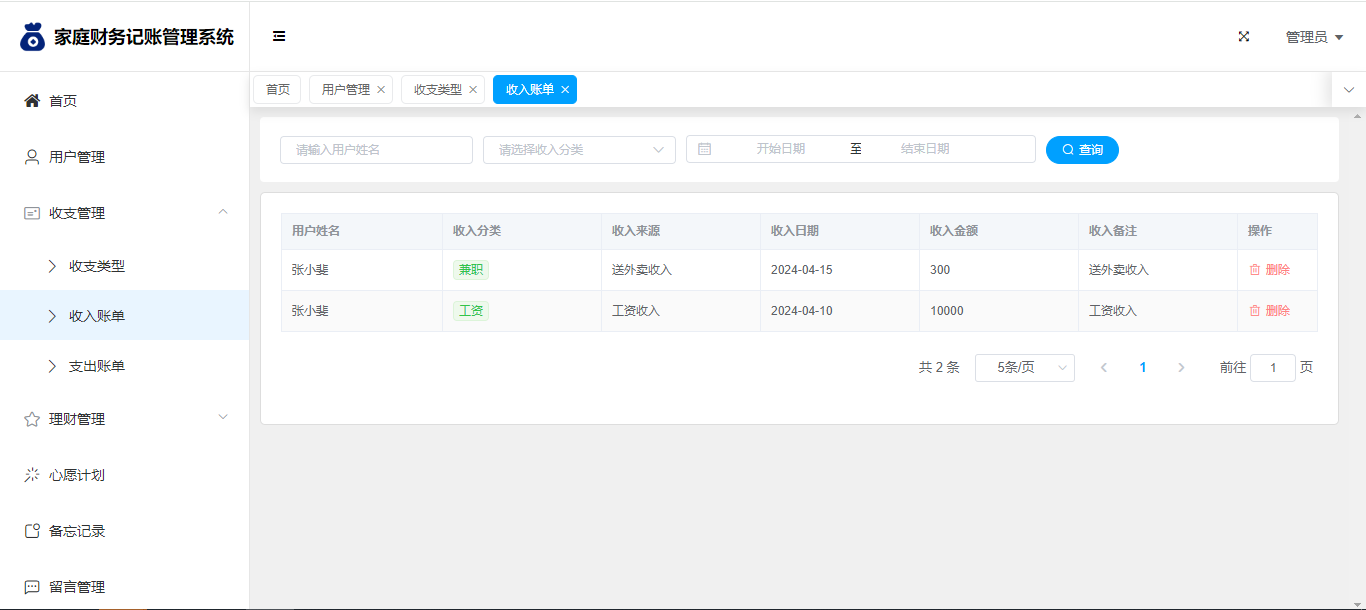Delete the 工资 income row

coord(1269,311)
